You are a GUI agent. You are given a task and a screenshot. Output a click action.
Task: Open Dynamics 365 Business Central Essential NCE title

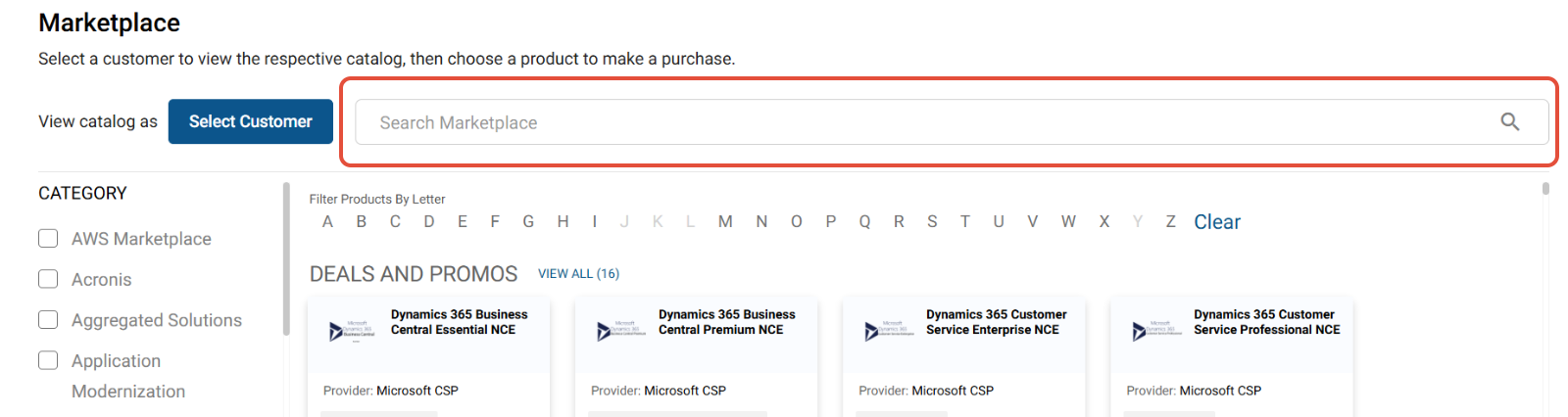[459, 322]
